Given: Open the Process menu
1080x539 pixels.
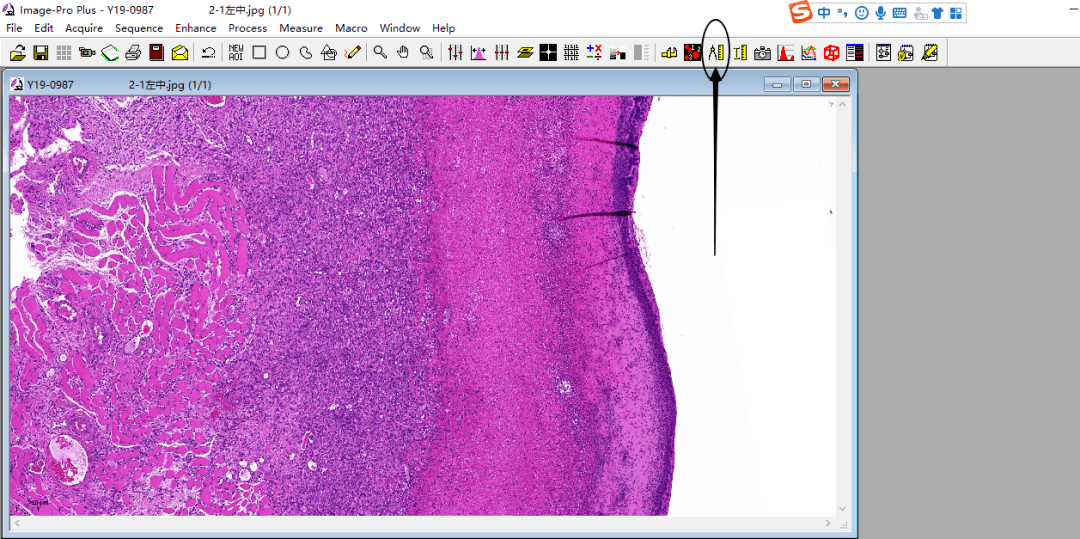Looking at the screenshot, I should tap(247, 28).
